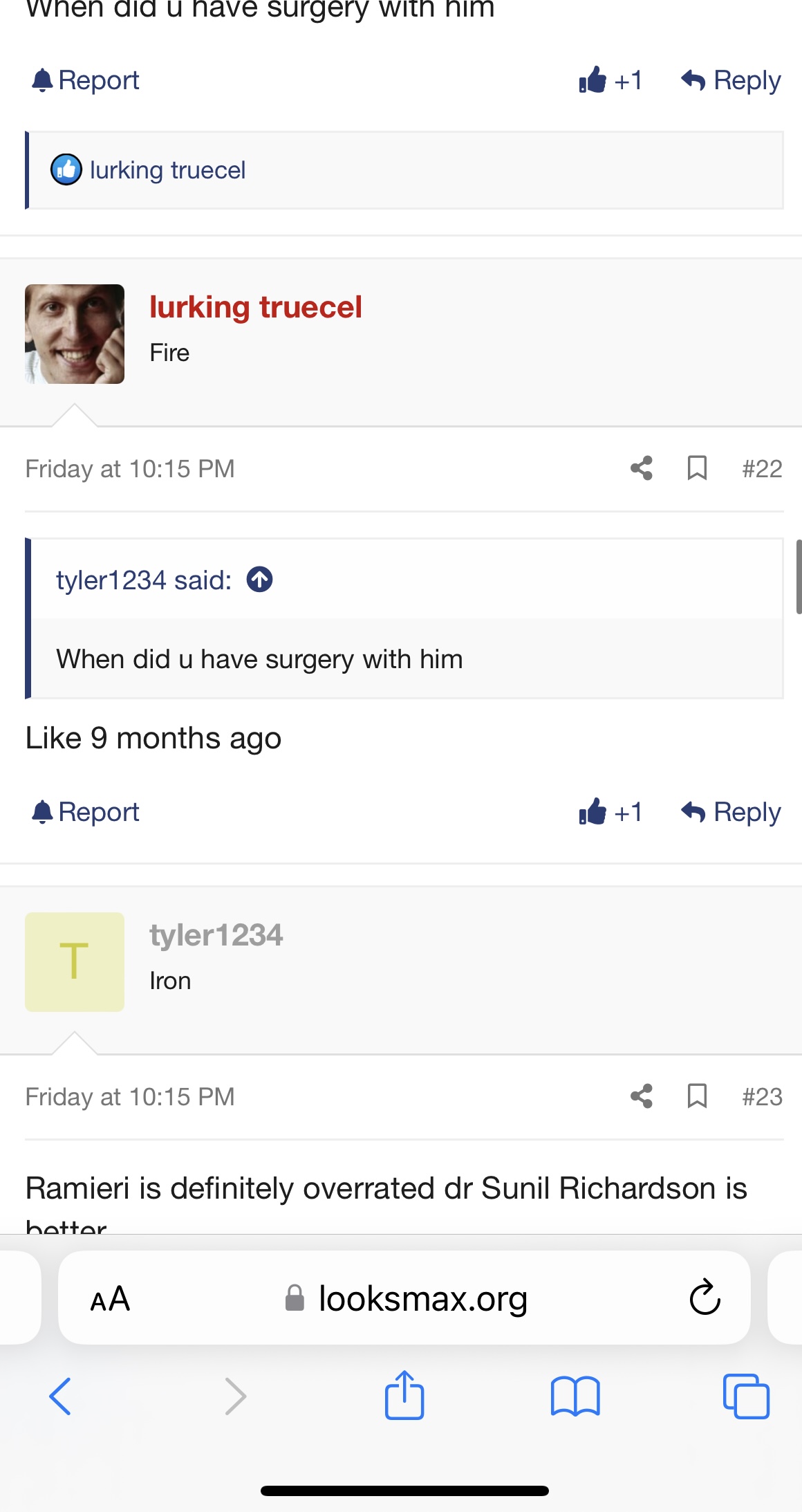Report the top post

pyautogui.click(x=86, y=80)
